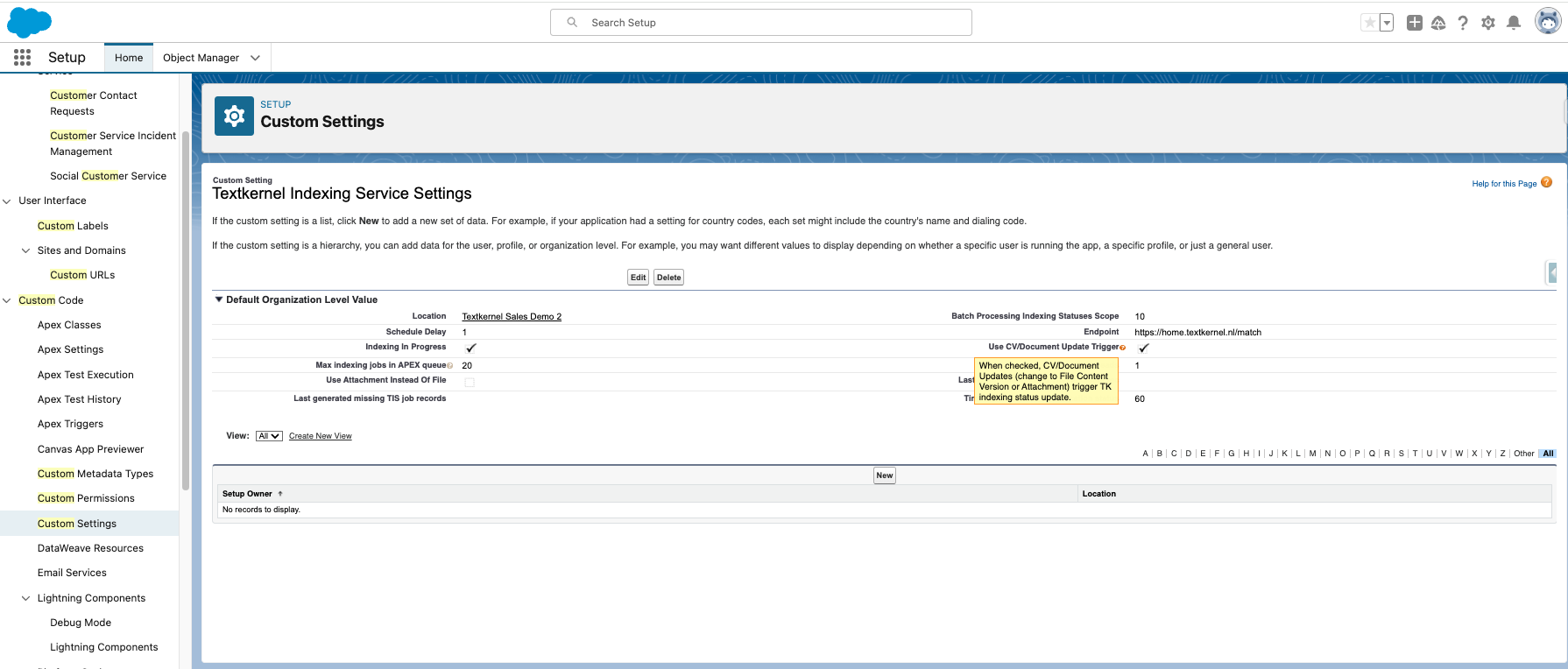Collapse the Default Organization Level Value section
The image size is (1568, 669).
219,299
